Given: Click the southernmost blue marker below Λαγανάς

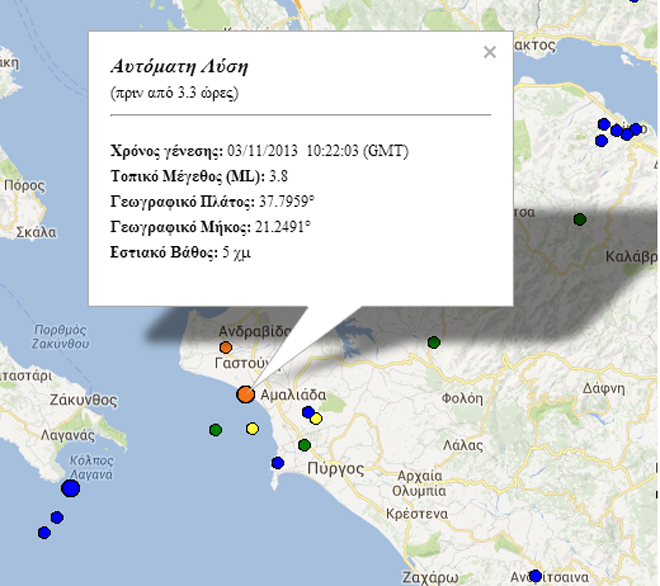Looking at the screenshot, I should [43, 533].
